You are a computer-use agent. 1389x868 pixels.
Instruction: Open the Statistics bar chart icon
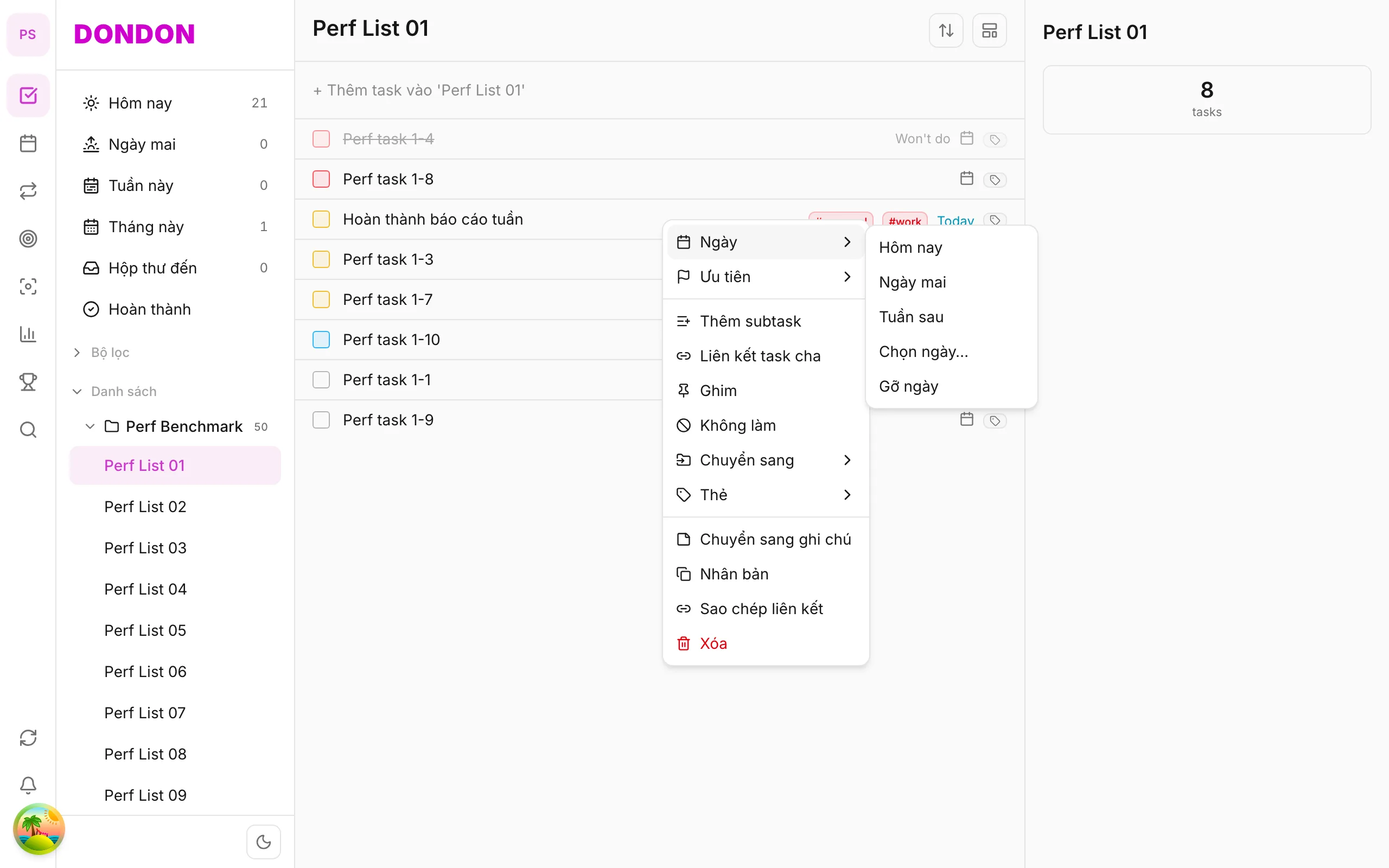point(28,334)
